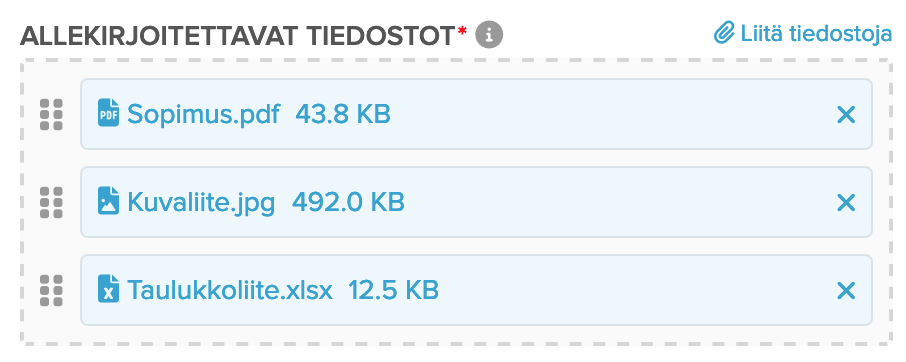Screen dimensions: 906x362
Task: Click the grip handle next to Taulukkoliite.xlsx
Action: (x=51, y=290)
